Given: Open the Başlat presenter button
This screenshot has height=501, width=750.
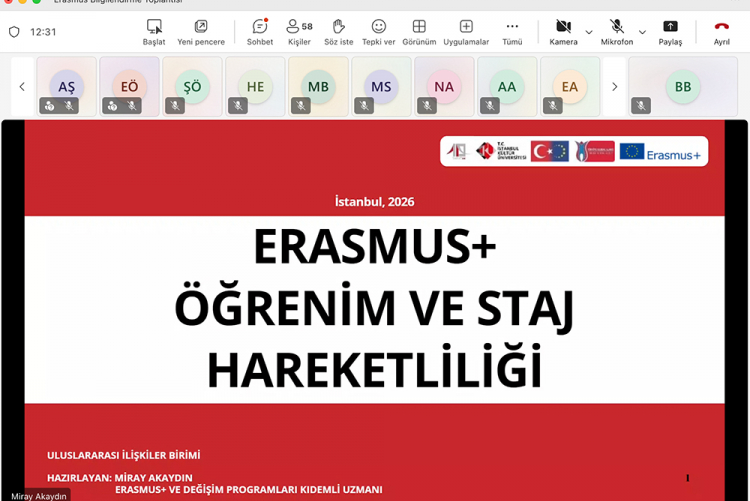Looking at the screenshot, I should pyautogui.click(x=154, y=32).
